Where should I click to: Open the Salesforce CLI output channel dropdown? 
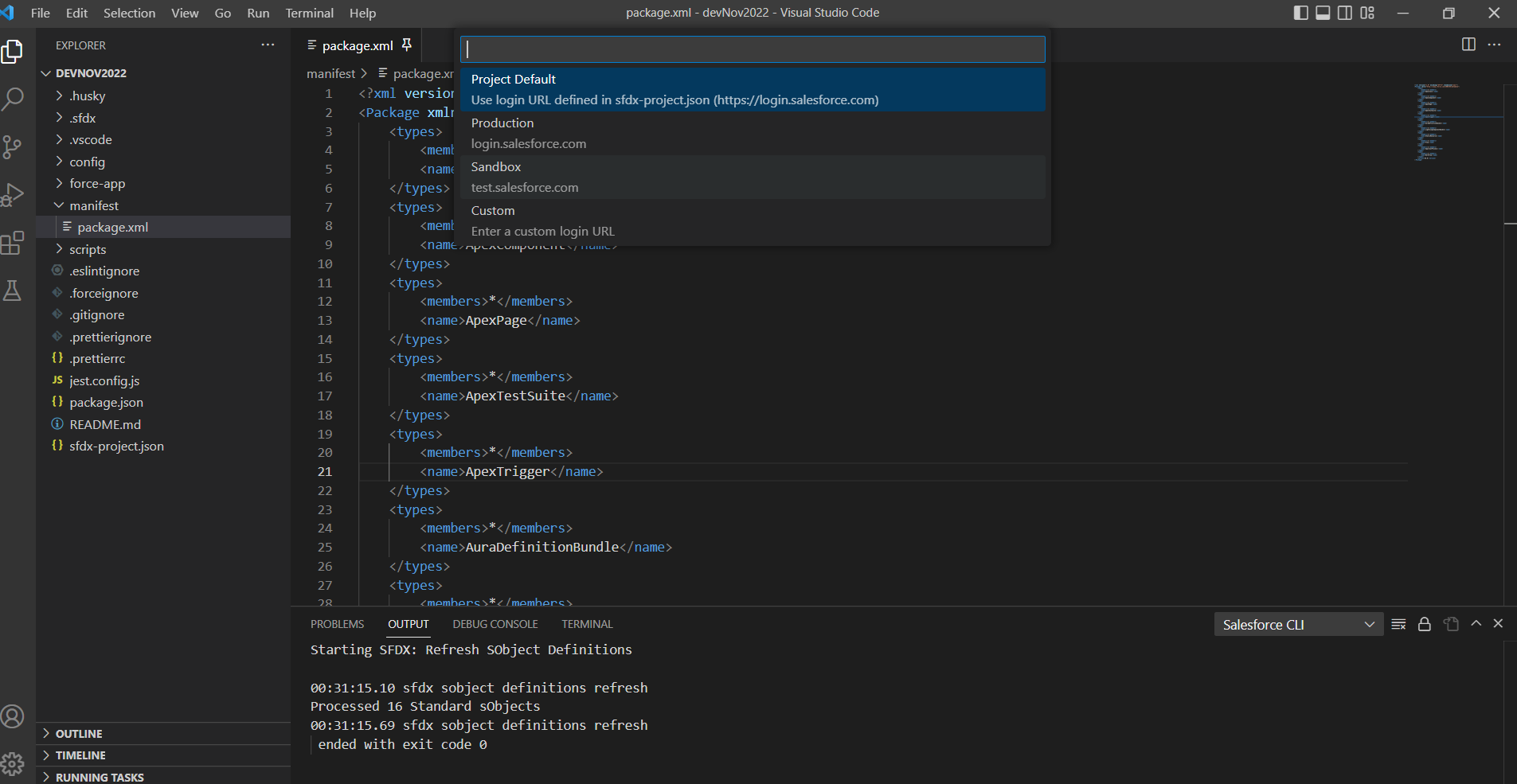tap(1298, 625)
